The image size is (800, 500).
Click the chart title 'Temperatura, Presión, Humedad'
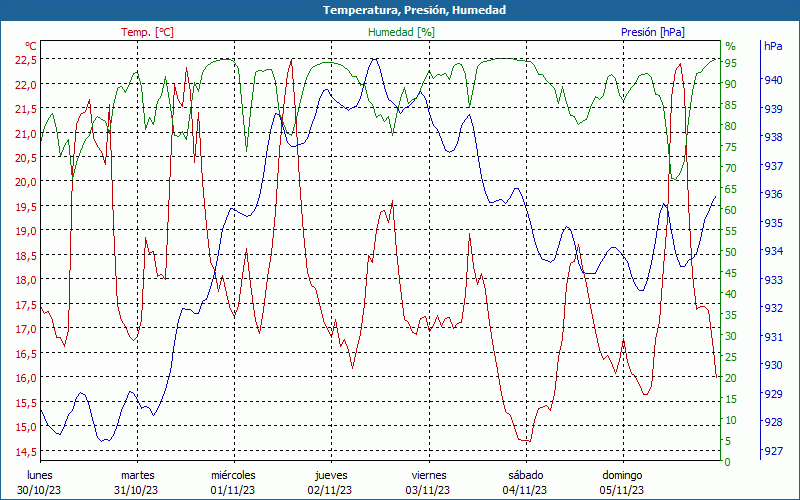coord(414,10)
